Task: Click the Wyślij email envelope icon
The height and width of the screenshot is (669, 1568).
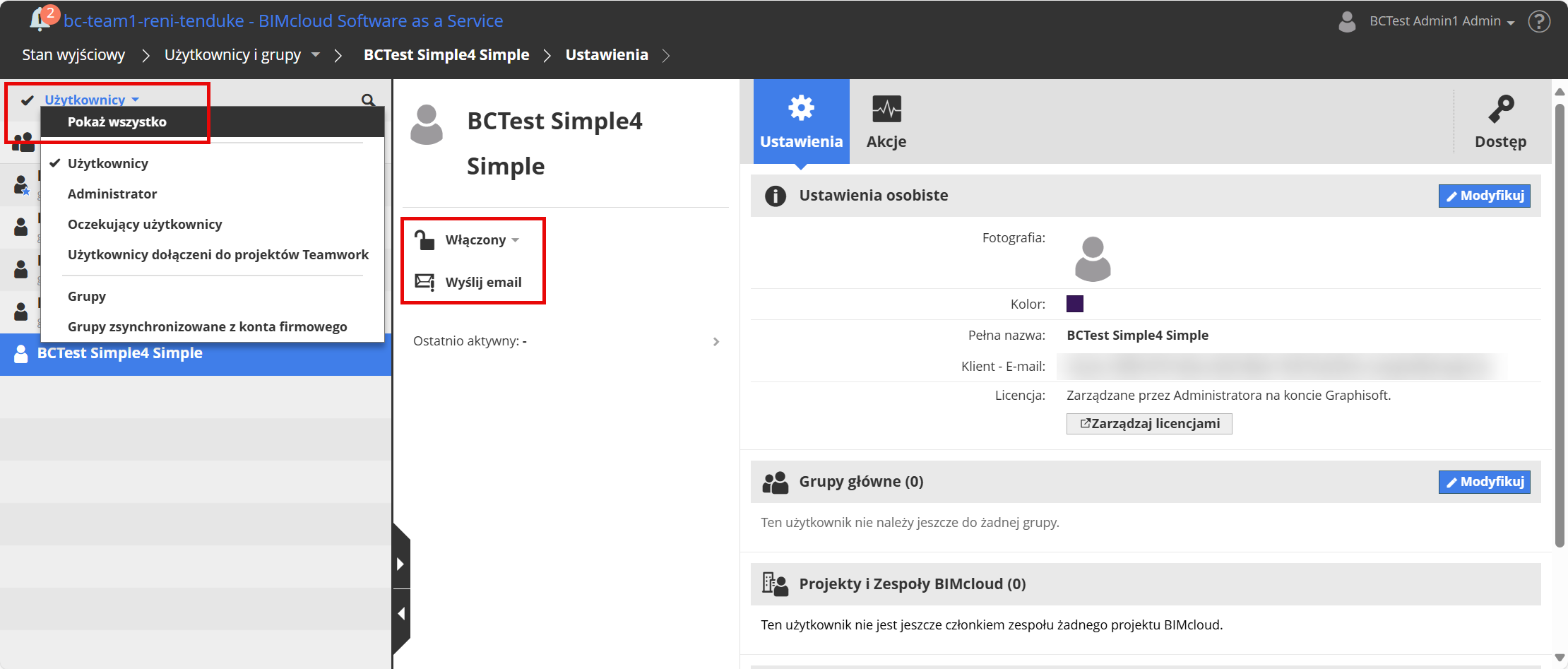Action: (424, 282)
